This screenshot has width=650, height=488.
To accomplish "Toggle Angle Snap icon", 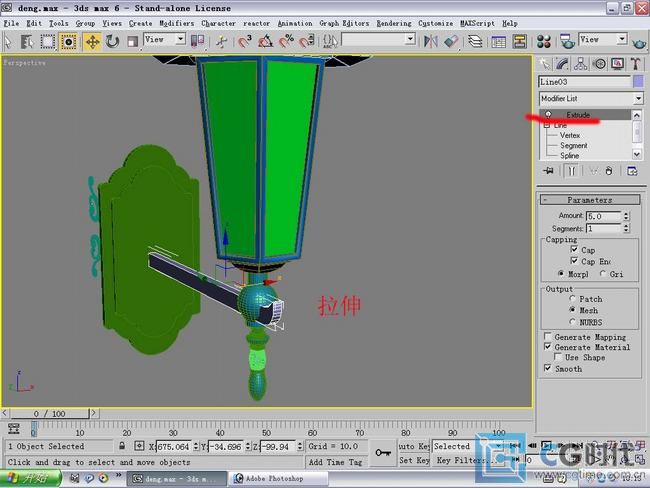I will pyautogui.click(x=265, y=41).
